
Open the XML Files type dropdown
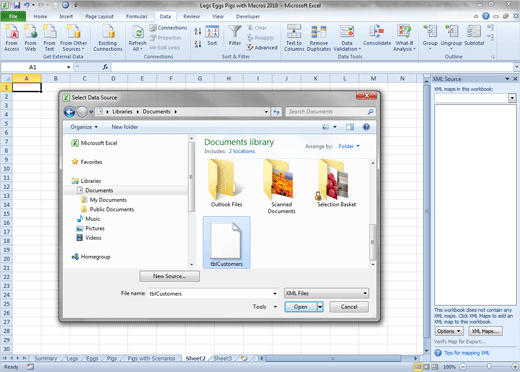point(326,293)
